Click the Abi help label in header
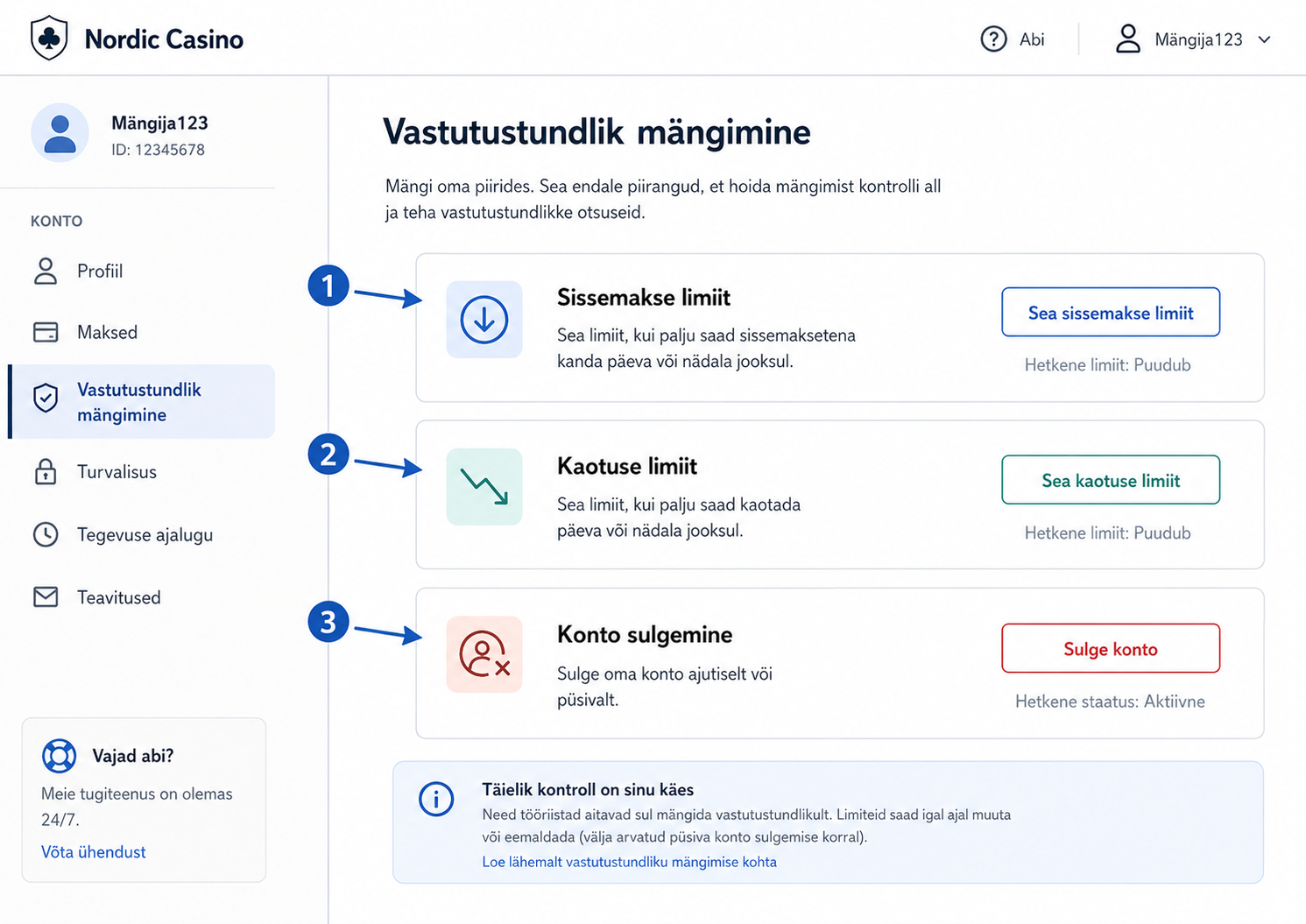This screenshot has width=1306, height=924. click(x=1032, y=39)
